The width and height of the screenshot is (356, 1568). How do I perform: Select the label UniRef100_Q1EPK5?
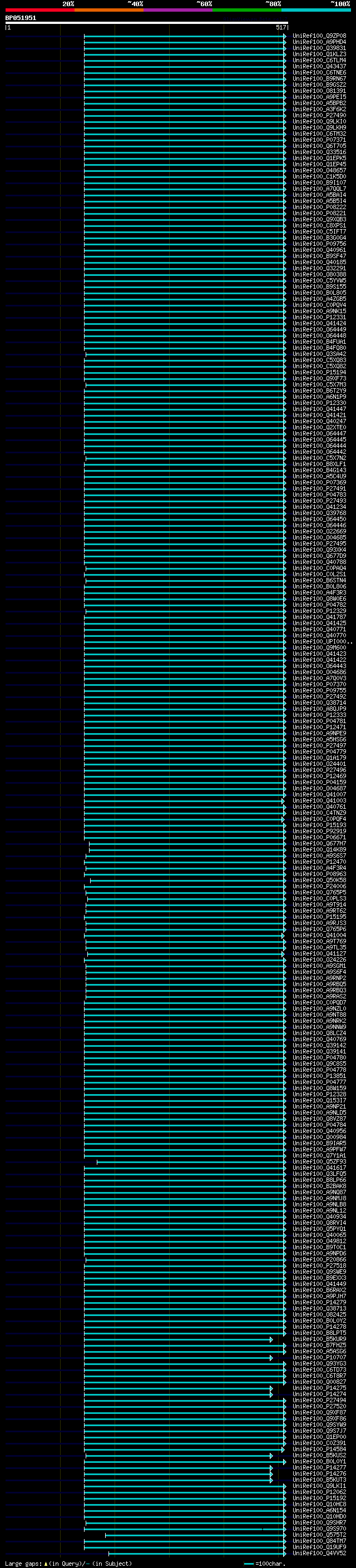click(x=319, y=159)
